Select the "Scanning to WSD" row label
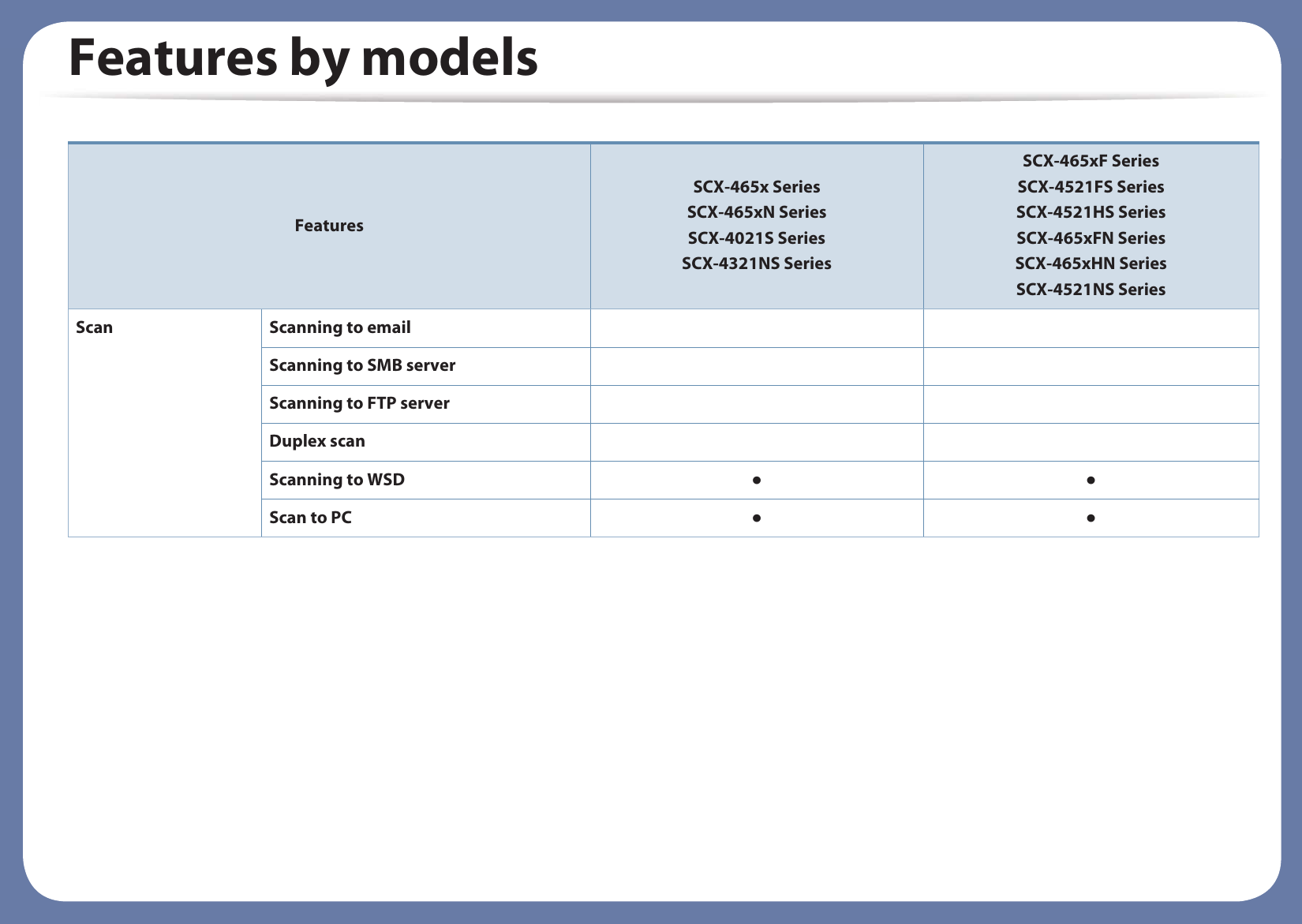 [337, 480]
